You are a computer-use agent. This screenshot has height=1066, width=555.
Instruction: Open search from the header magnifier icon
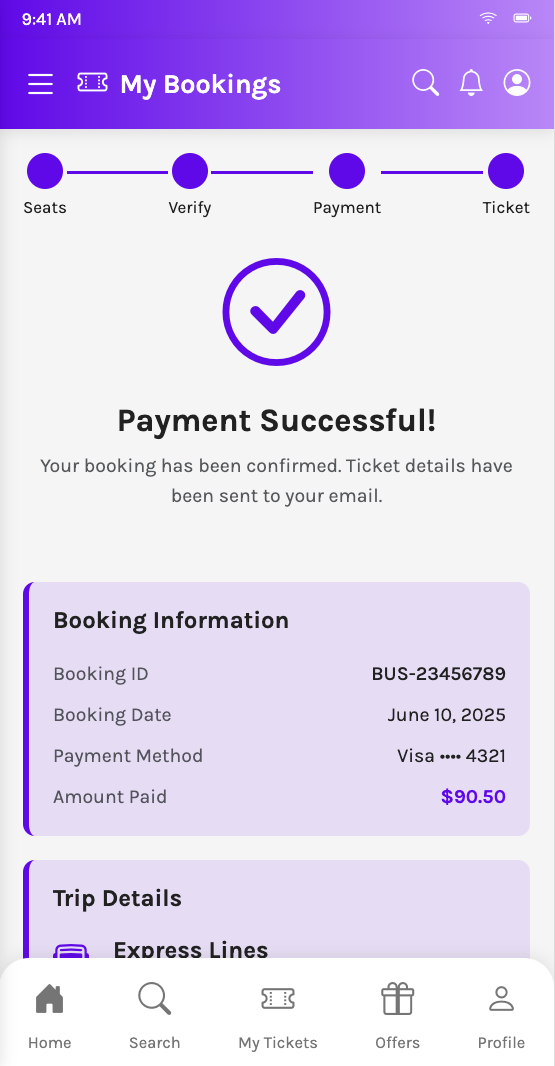click(x=426, y=83)
